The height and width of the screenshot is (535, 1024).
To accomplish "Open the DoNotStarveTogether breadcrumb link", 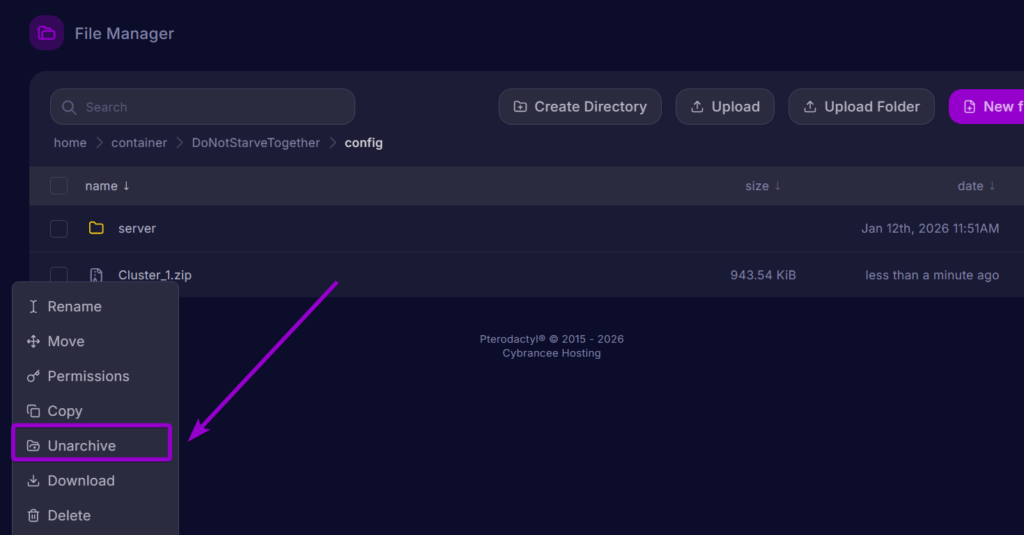I will pyautogui.click(x=256, y=143).
